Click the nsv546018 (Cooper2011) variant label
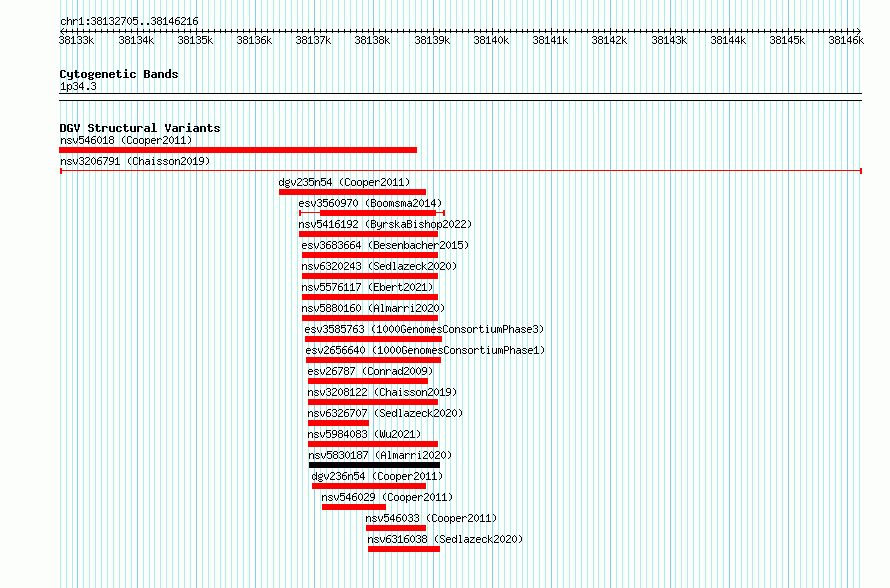 click(x=126, y=140)
